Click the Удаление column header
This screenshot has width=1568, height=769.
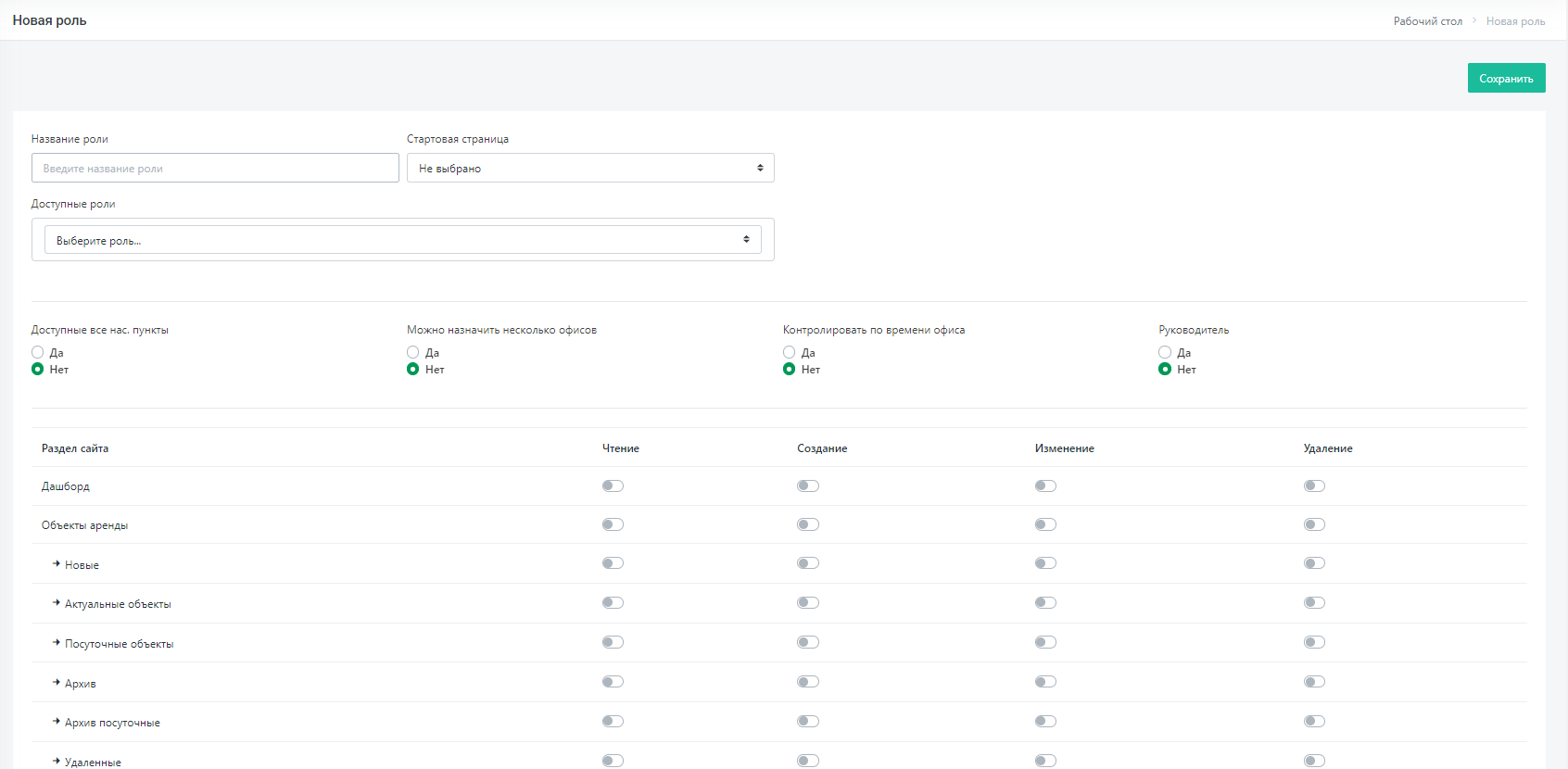(x=1328, y=448)
